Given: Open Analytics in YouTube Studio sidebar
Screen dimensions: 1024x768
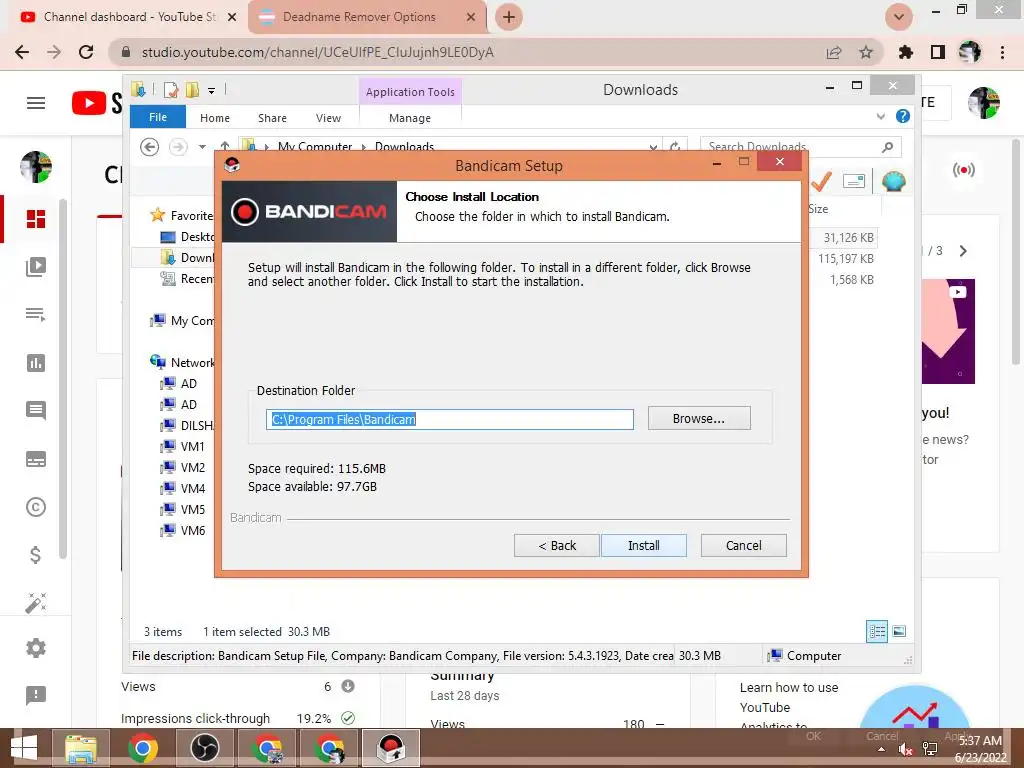Looking at the screenshot, I should pos(36,363).
